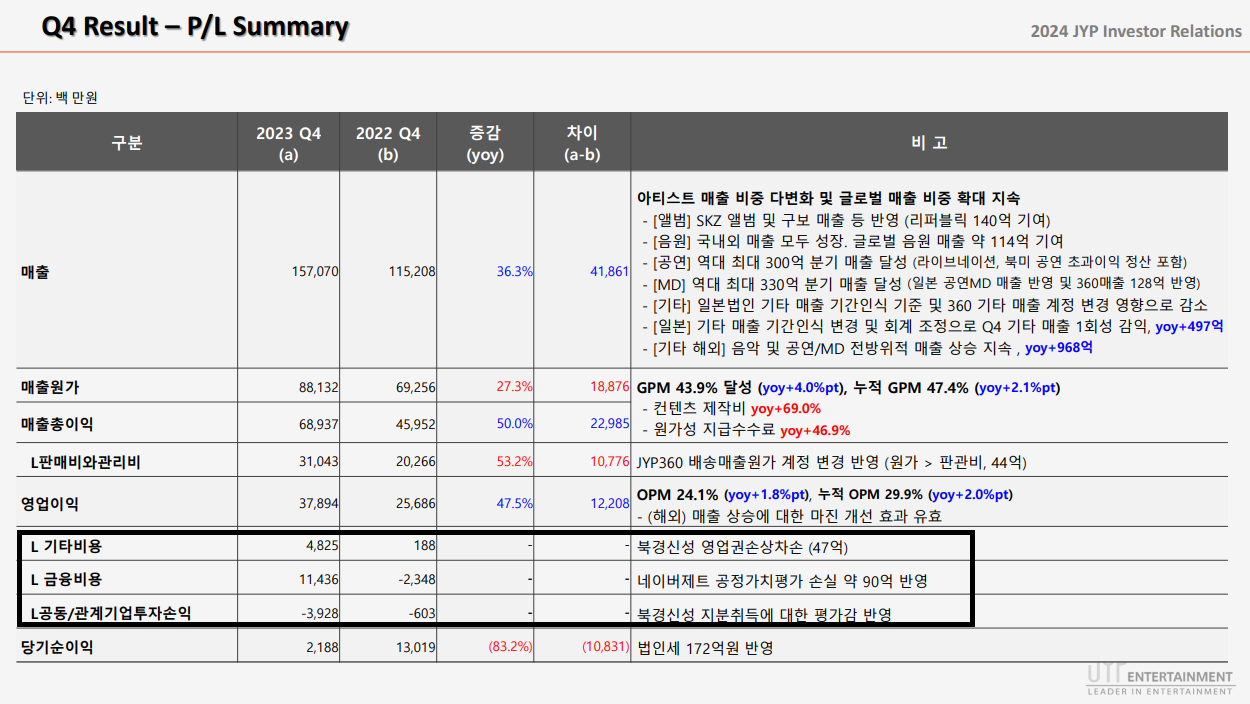This screenshot has height=704, width=1250.
Task: Click the note '법인세 172억원 반영'
Action: click(705, 648)
